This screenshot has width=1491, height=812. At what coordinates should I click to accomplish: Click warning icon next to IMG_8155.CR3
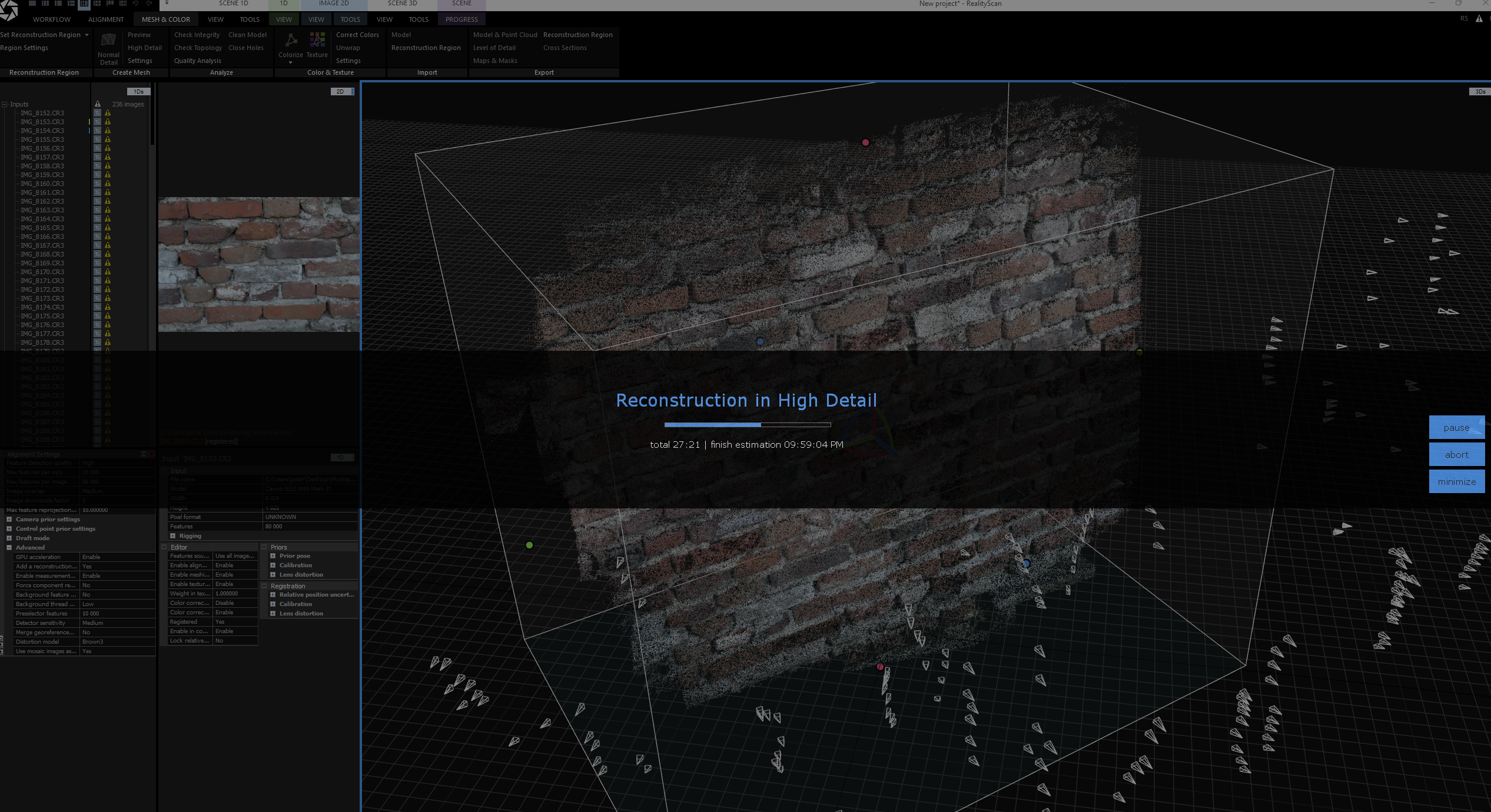(108, 139)
